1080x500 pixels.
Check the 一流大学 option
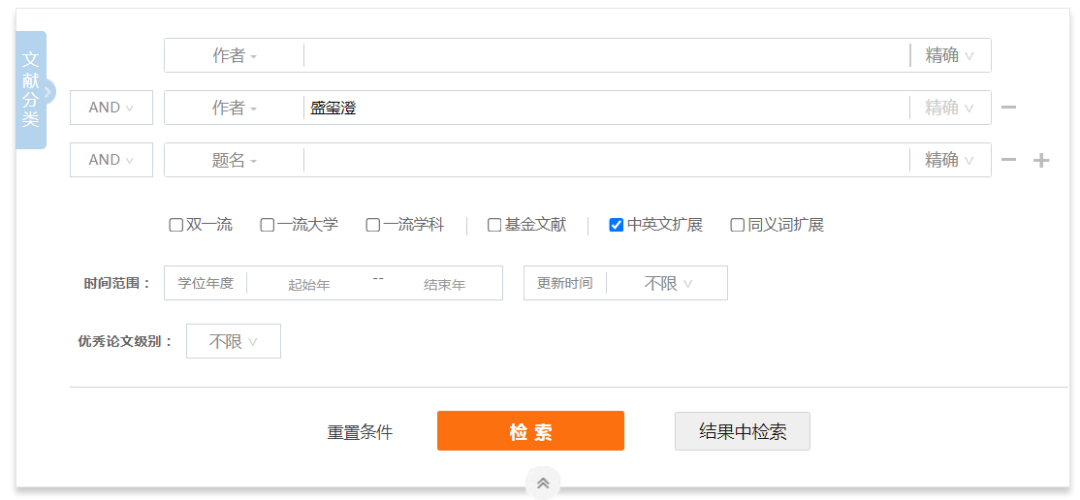click(267, 226)
